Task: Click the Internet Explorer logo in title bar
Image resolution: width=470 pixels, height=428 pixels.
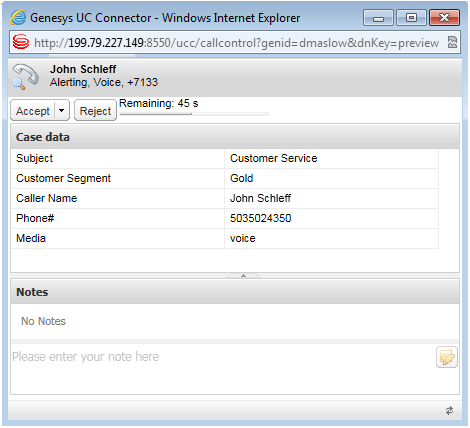Action: [x=18, y=17]
